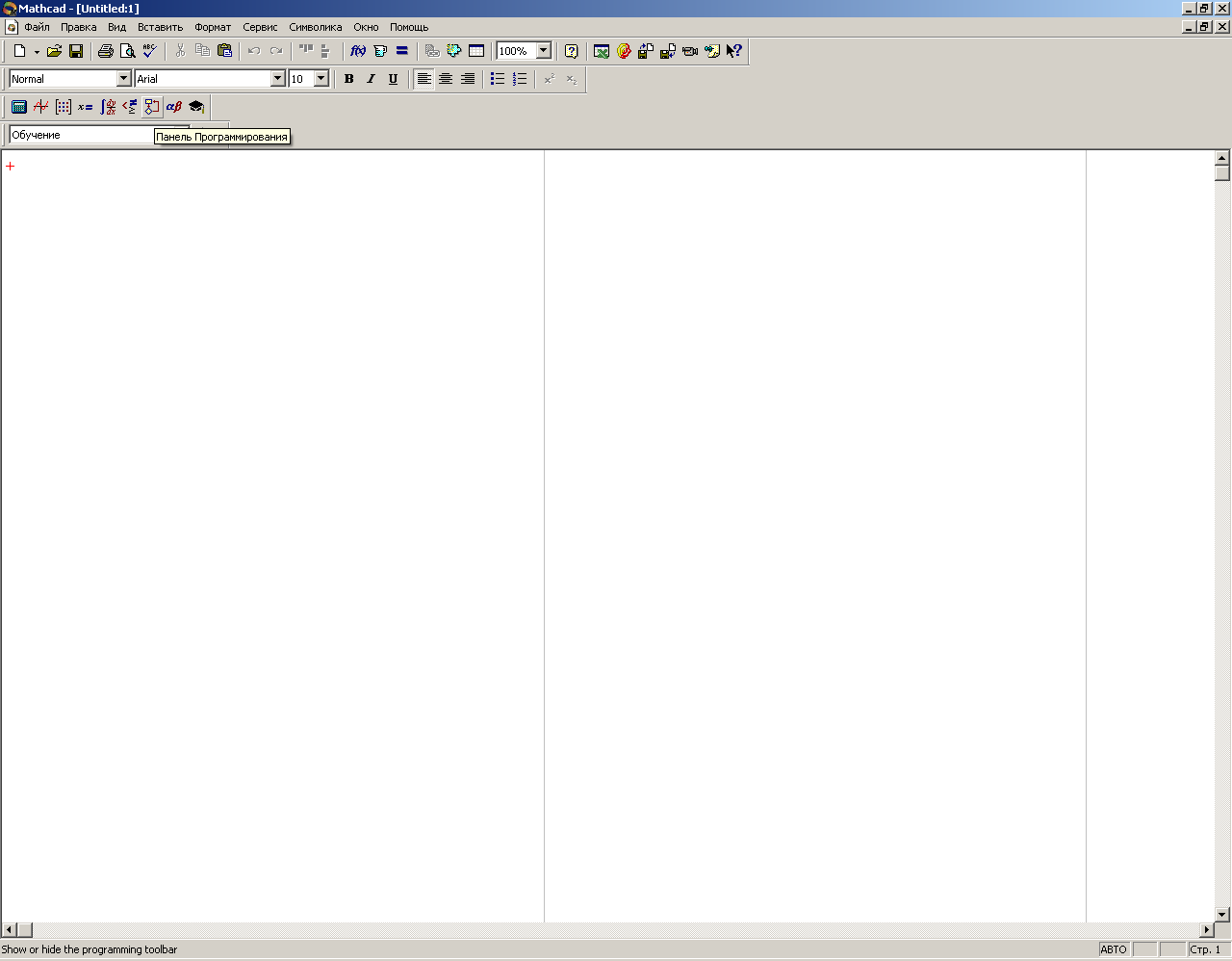The width and height of the screenshot is (1232, 961).
Task: Open the Формат menu
Action: pyautogui.click(x=213, y=27)
